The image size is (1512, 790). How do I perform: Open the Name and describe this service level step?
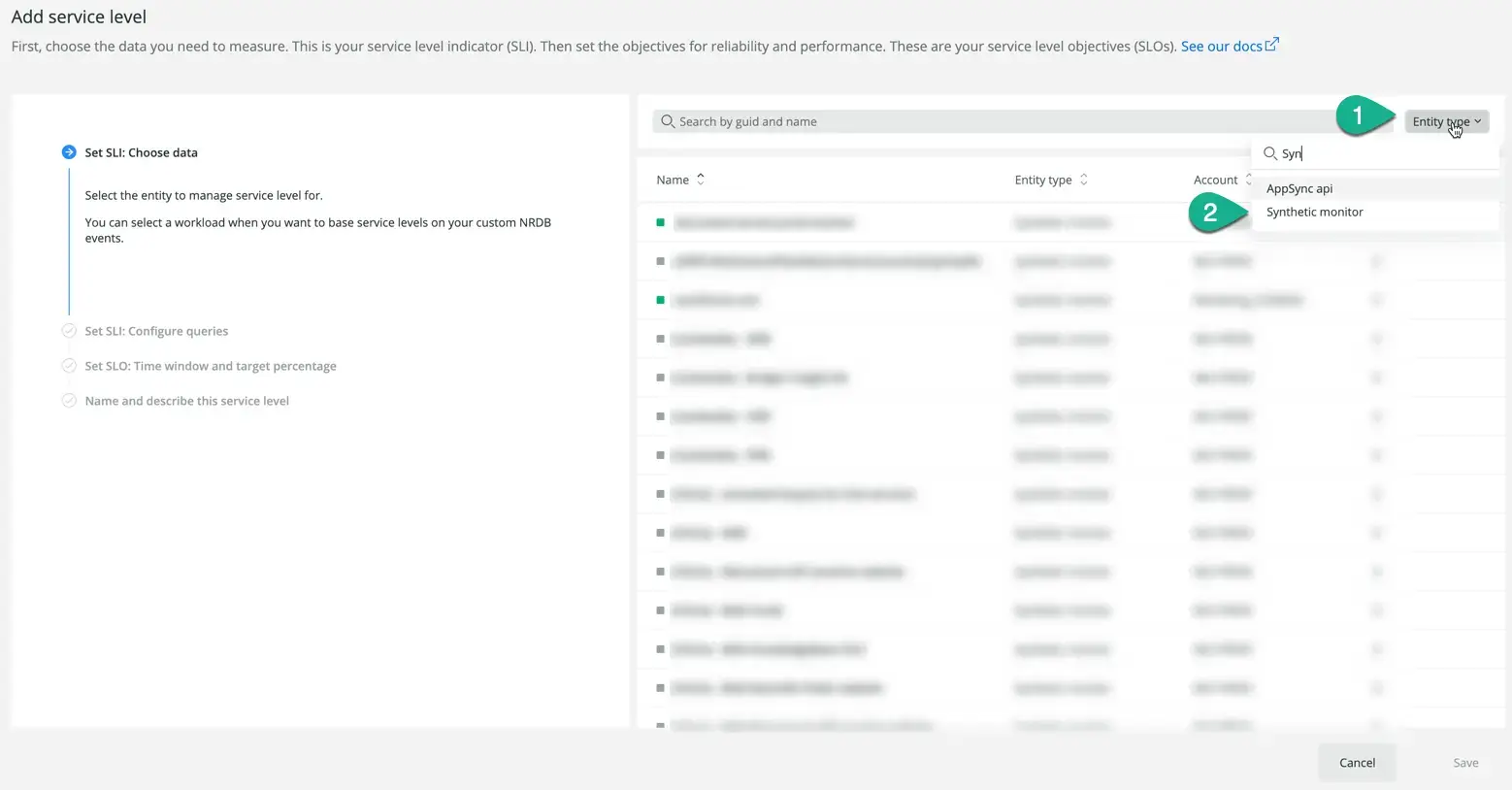(x=186, y=401)
